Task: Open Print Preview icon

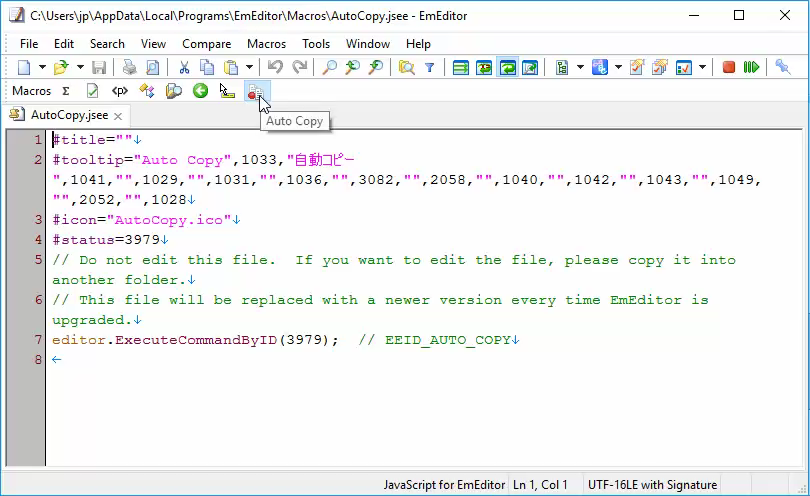Action: 152,67
